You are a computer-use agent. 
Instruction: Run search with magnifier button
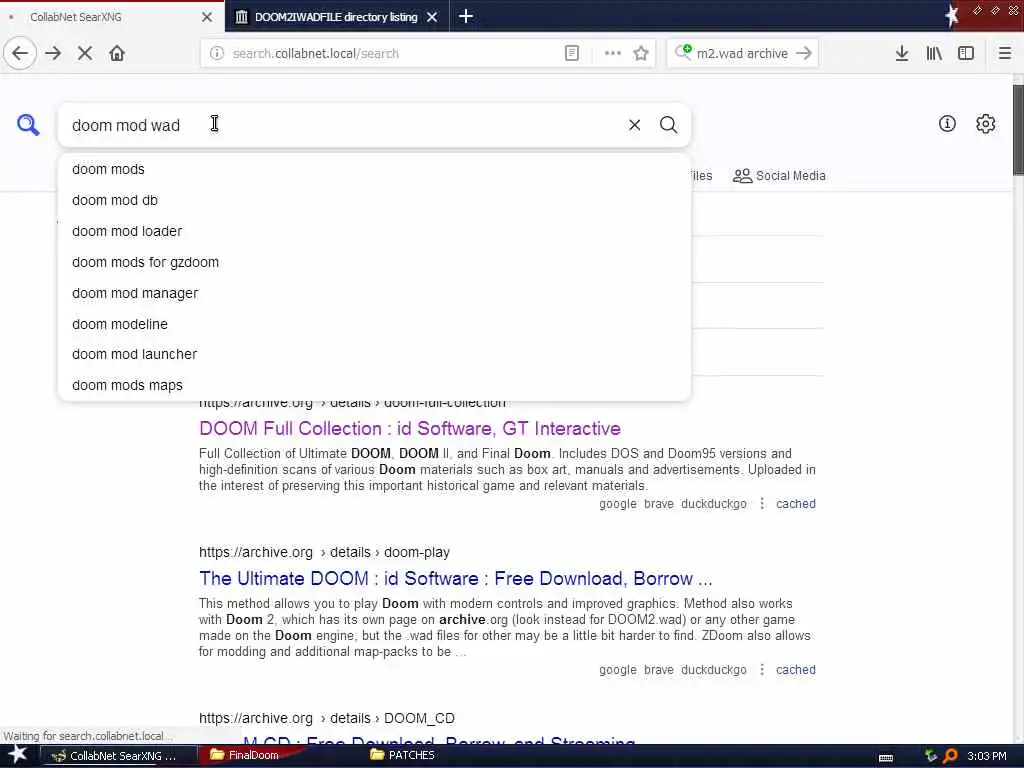coord(668,125)
